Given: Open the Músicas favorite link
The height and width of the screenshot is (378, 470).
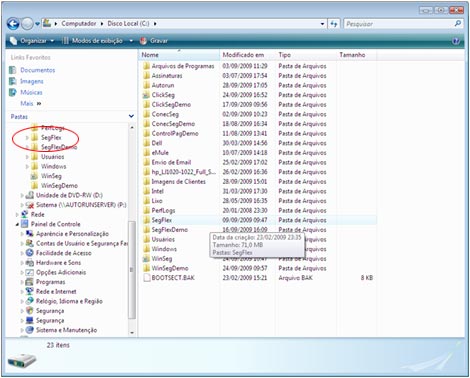Looking at the screenshot, I should pyautogui.click(x=31, y=92).
